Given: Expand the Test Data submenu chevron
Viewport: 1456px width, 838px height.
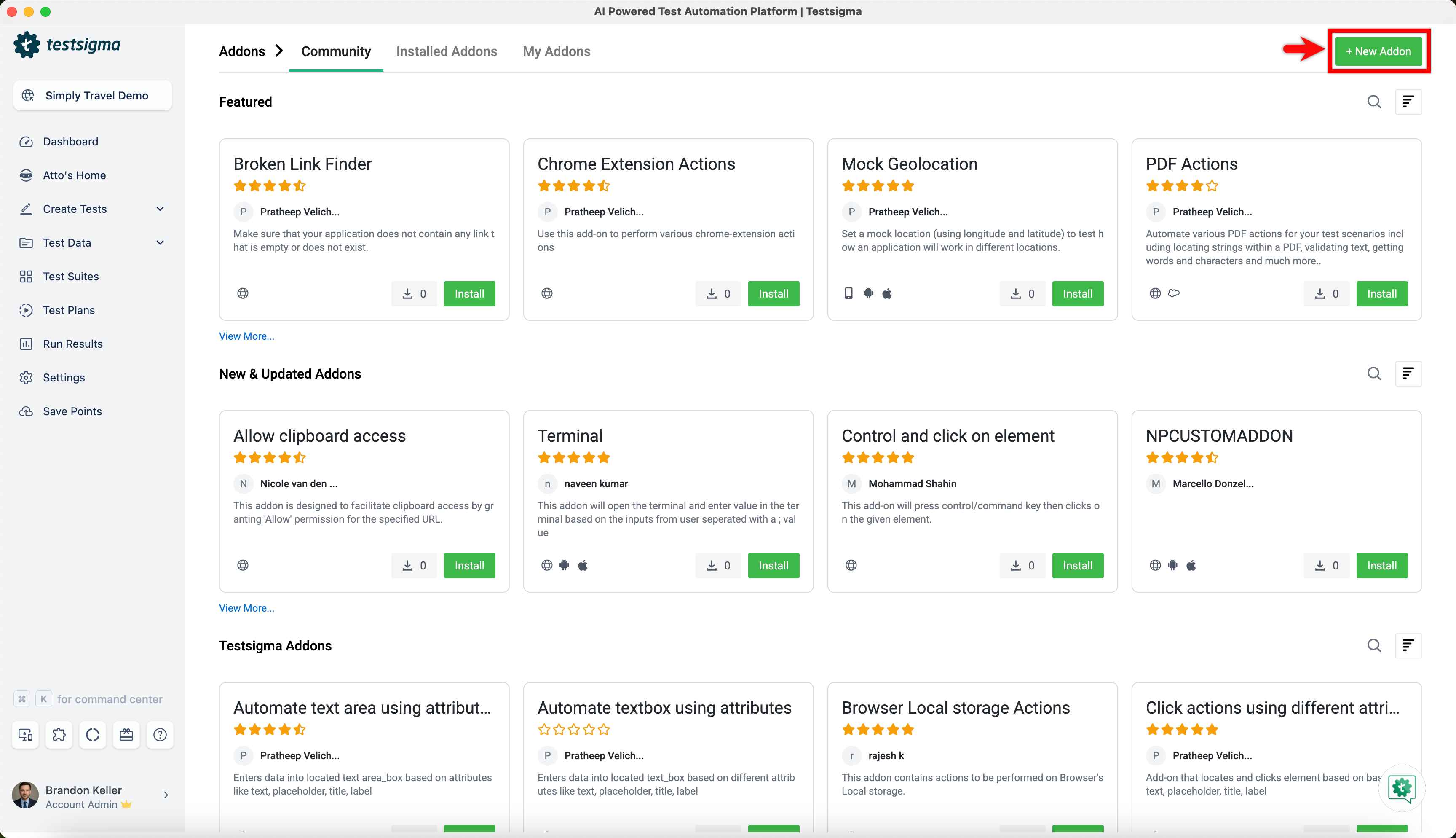Looking at the screenshot, I should [160, 242].
